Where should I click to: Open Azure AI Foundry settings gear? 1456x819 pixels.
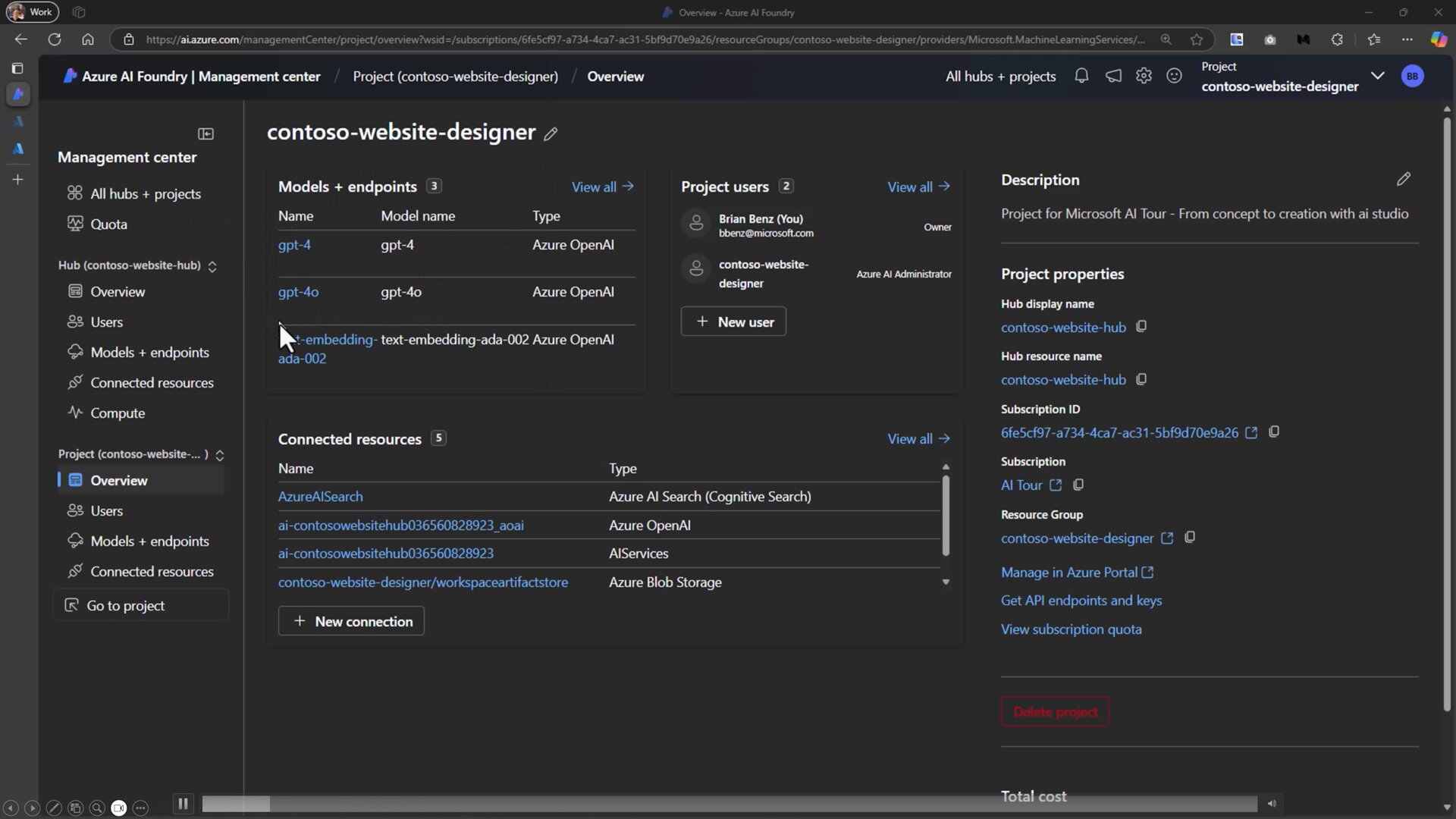(1144, 76)
